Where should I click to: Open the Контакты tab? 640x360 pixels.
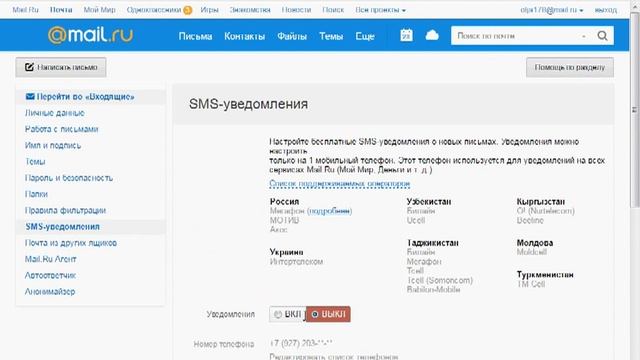click(x=244, y=36)
